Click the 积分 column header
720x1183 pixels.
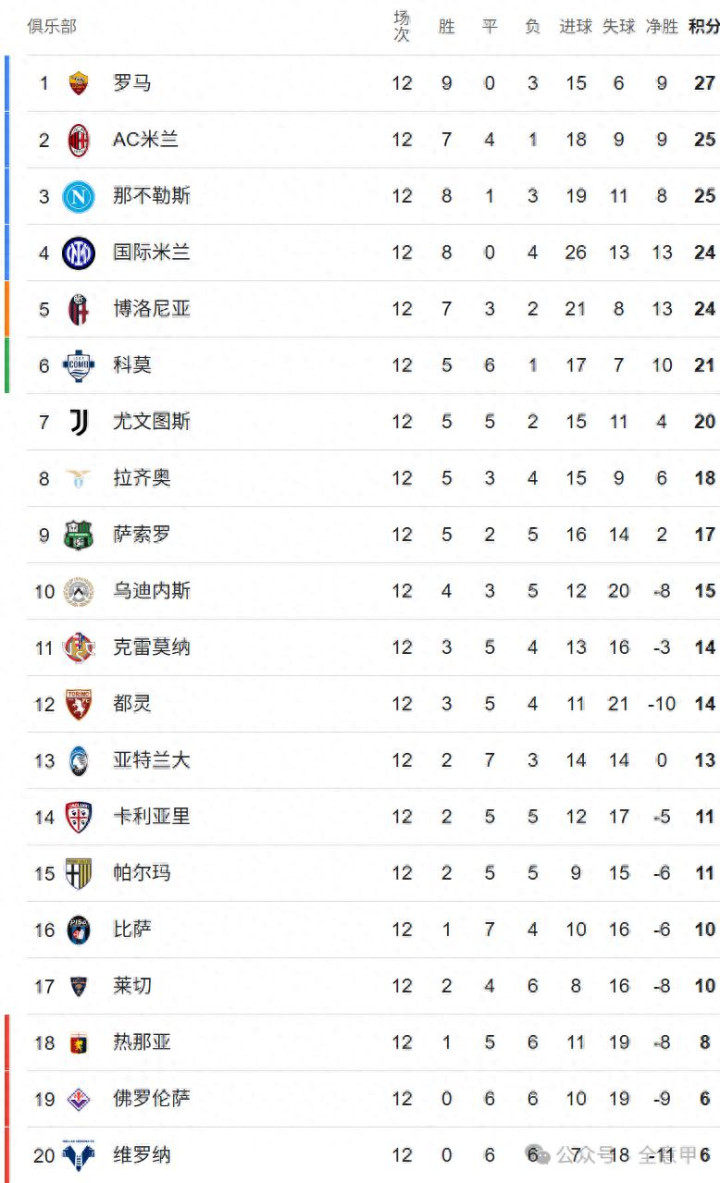(x=704, y=27)
